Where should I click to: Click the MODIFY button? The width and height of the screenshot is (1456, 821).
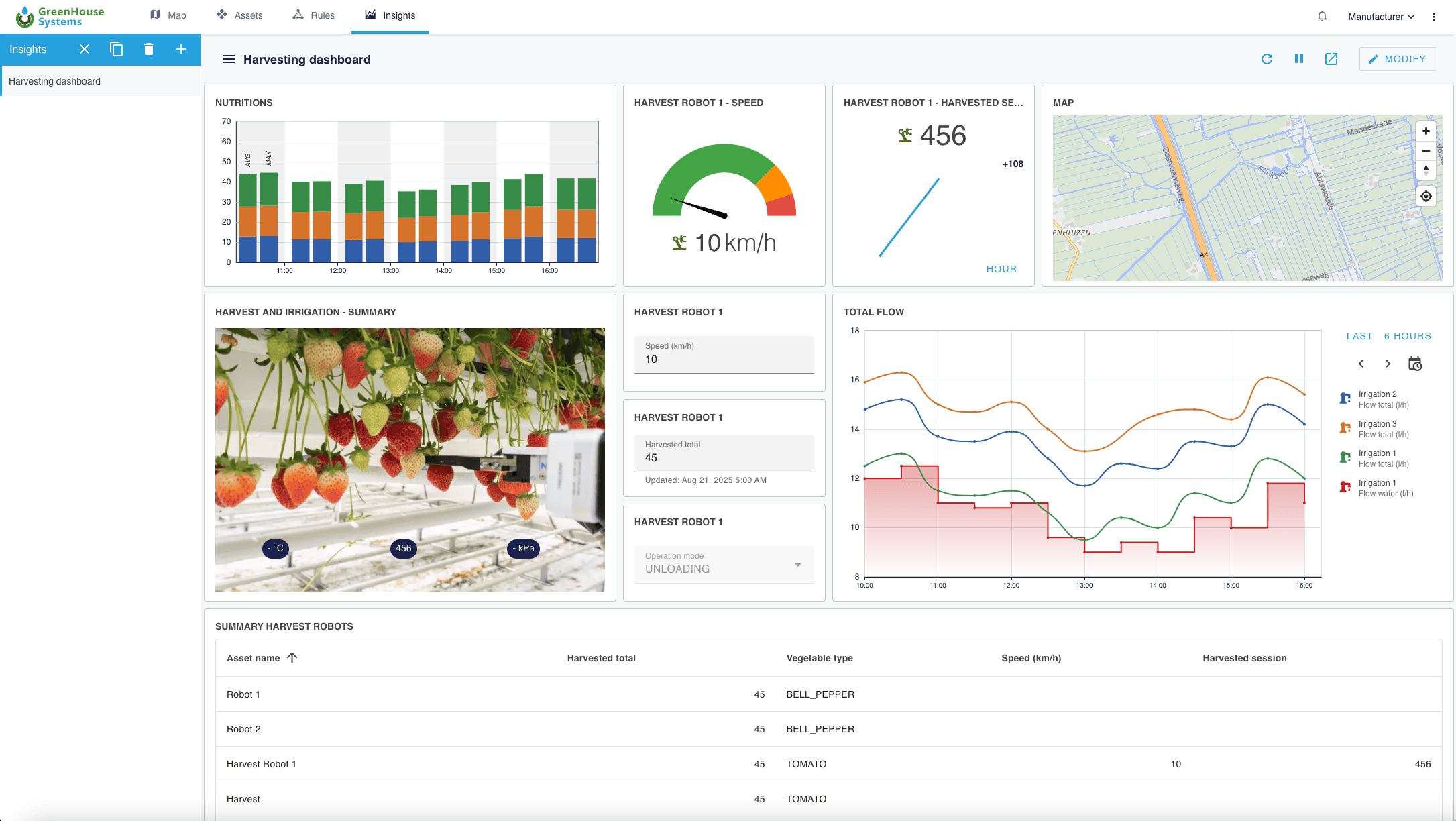click(1398, 59)
